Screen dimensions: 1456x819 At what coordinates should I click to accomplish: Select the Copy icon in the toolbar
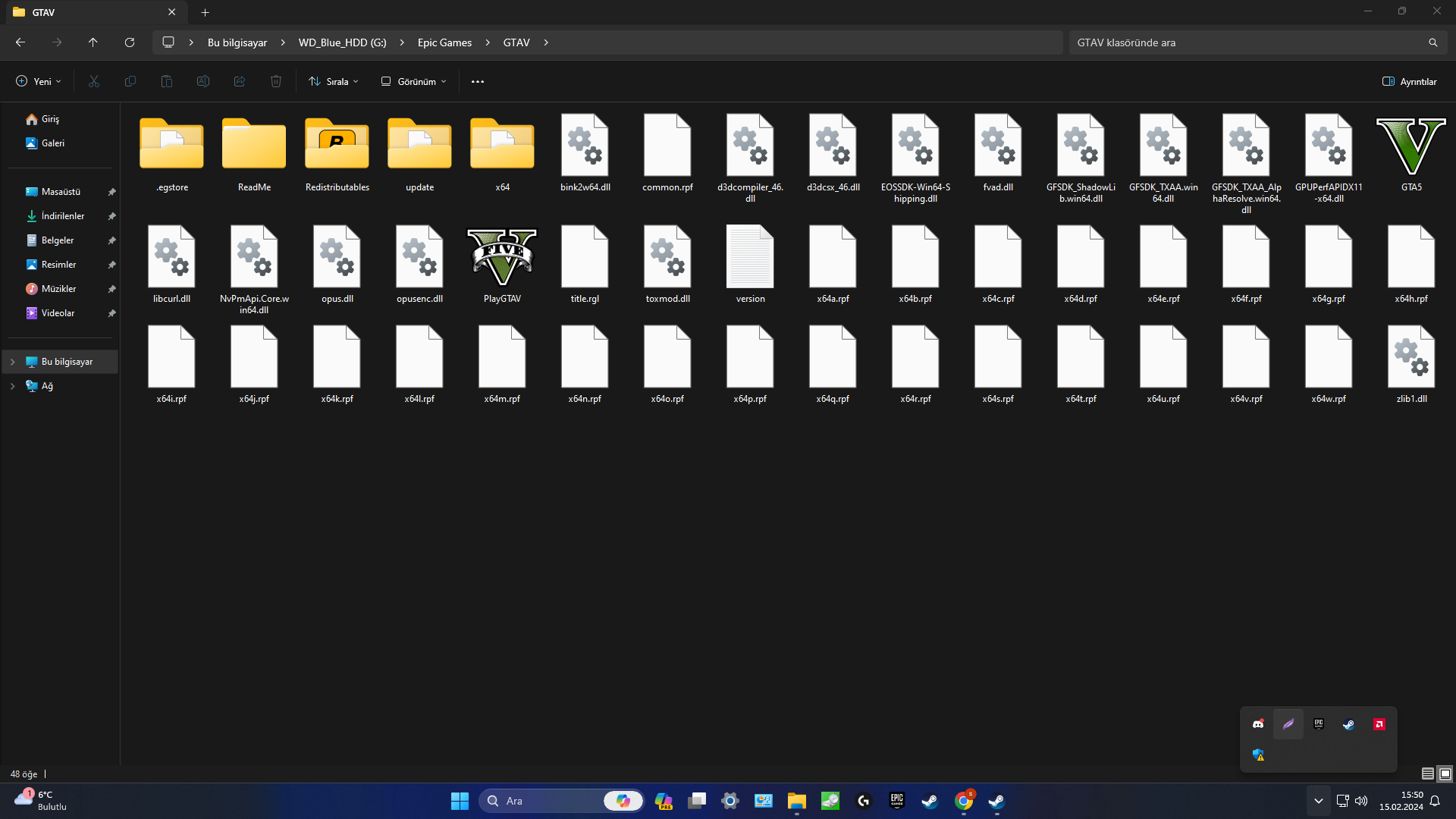(130, 81)
